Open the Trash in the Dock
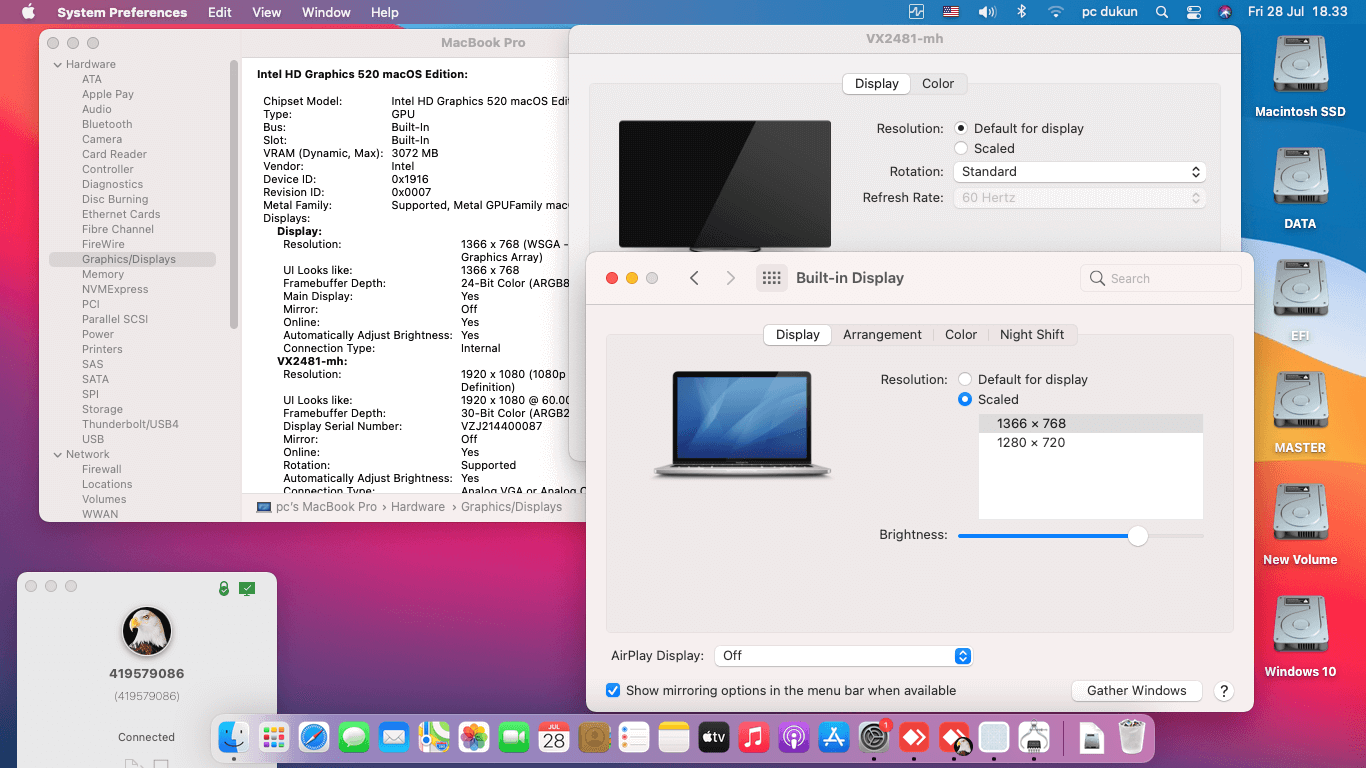Viewport: 1366px width, 768px height. coord(1132,738)
